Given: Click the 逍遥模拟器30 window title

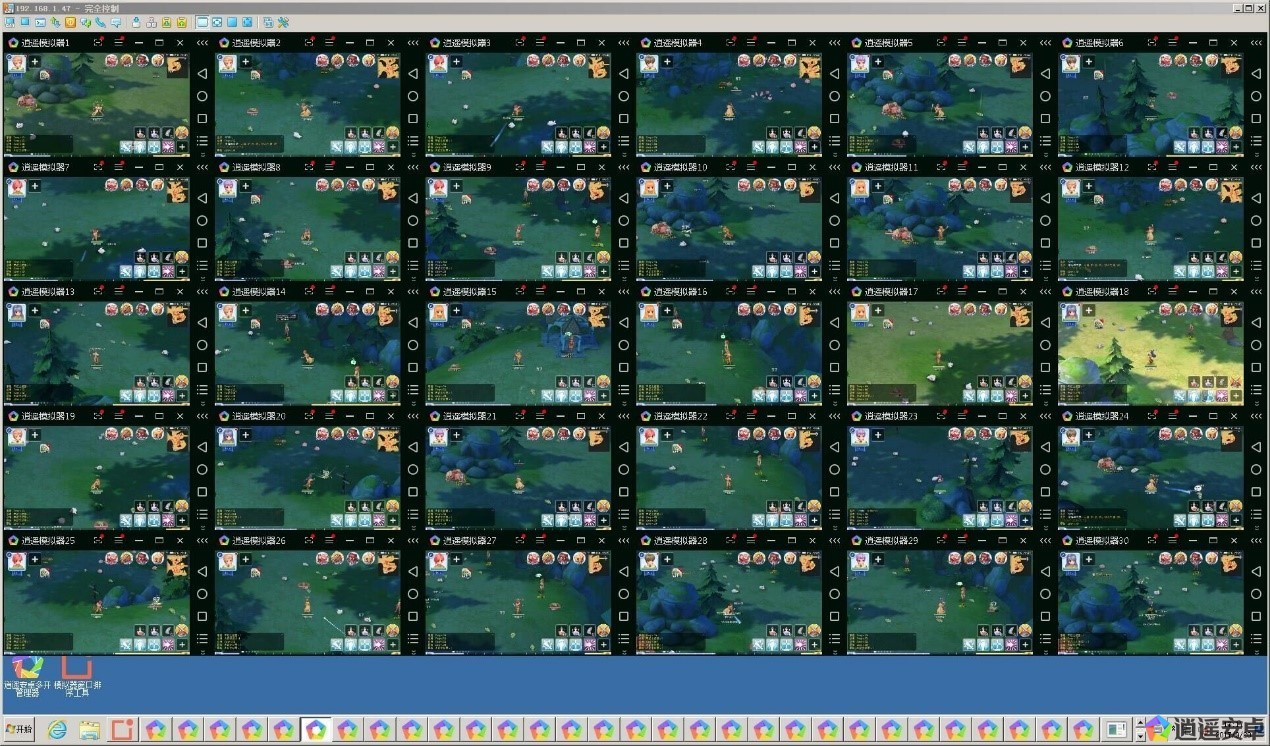Looking at the screenshot, I should 1104,541.
